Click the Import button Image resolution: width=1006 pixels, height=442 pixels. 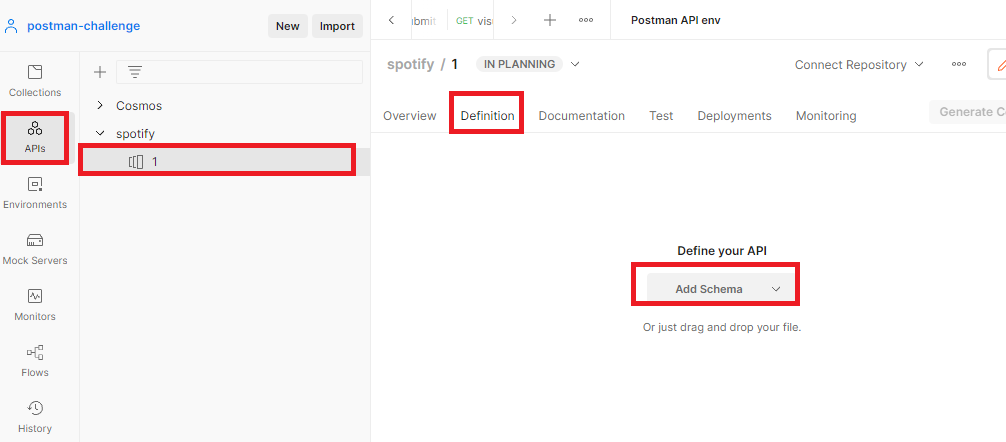(x=337, y=26)
